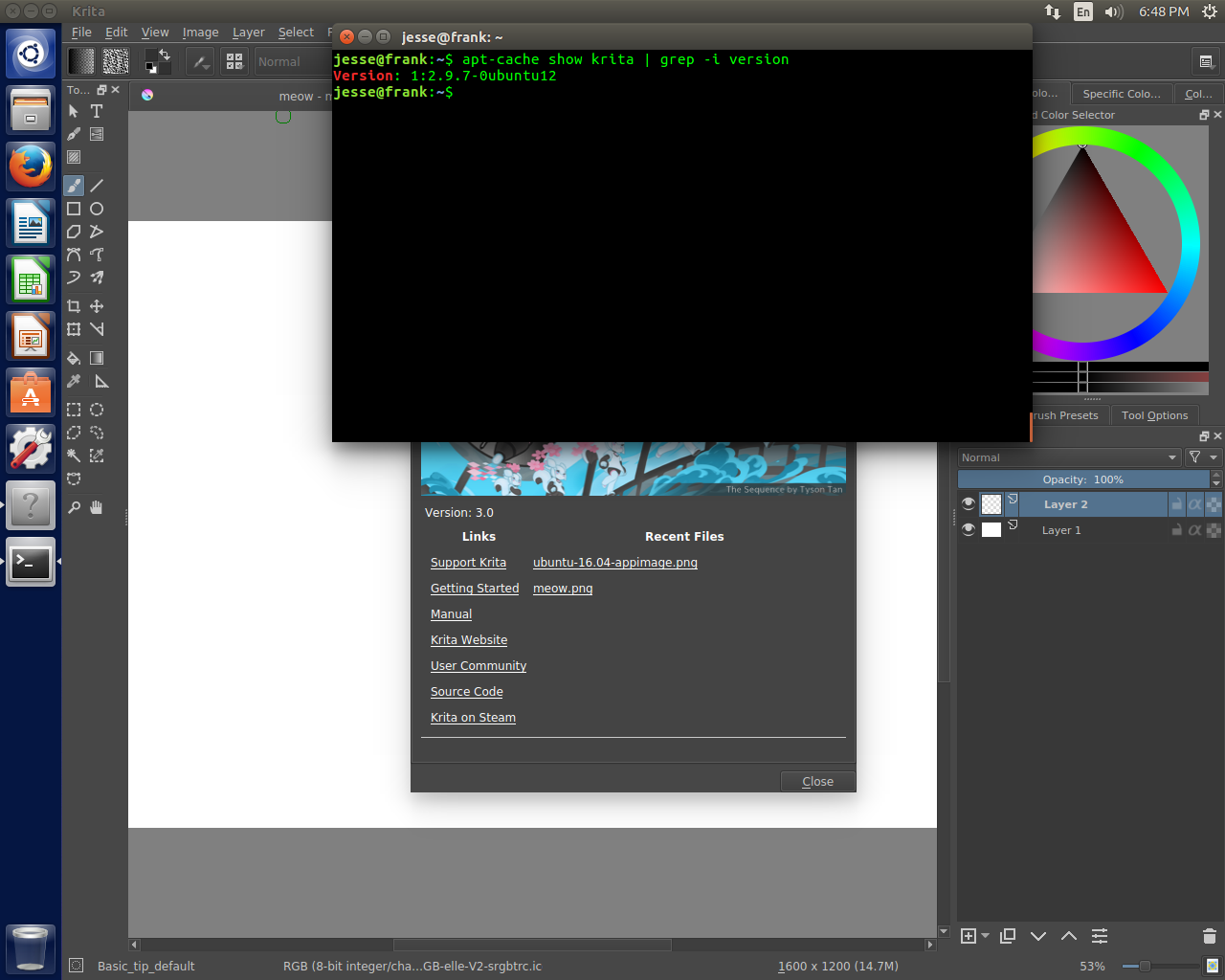Select the Crop tool

point(74,306)
